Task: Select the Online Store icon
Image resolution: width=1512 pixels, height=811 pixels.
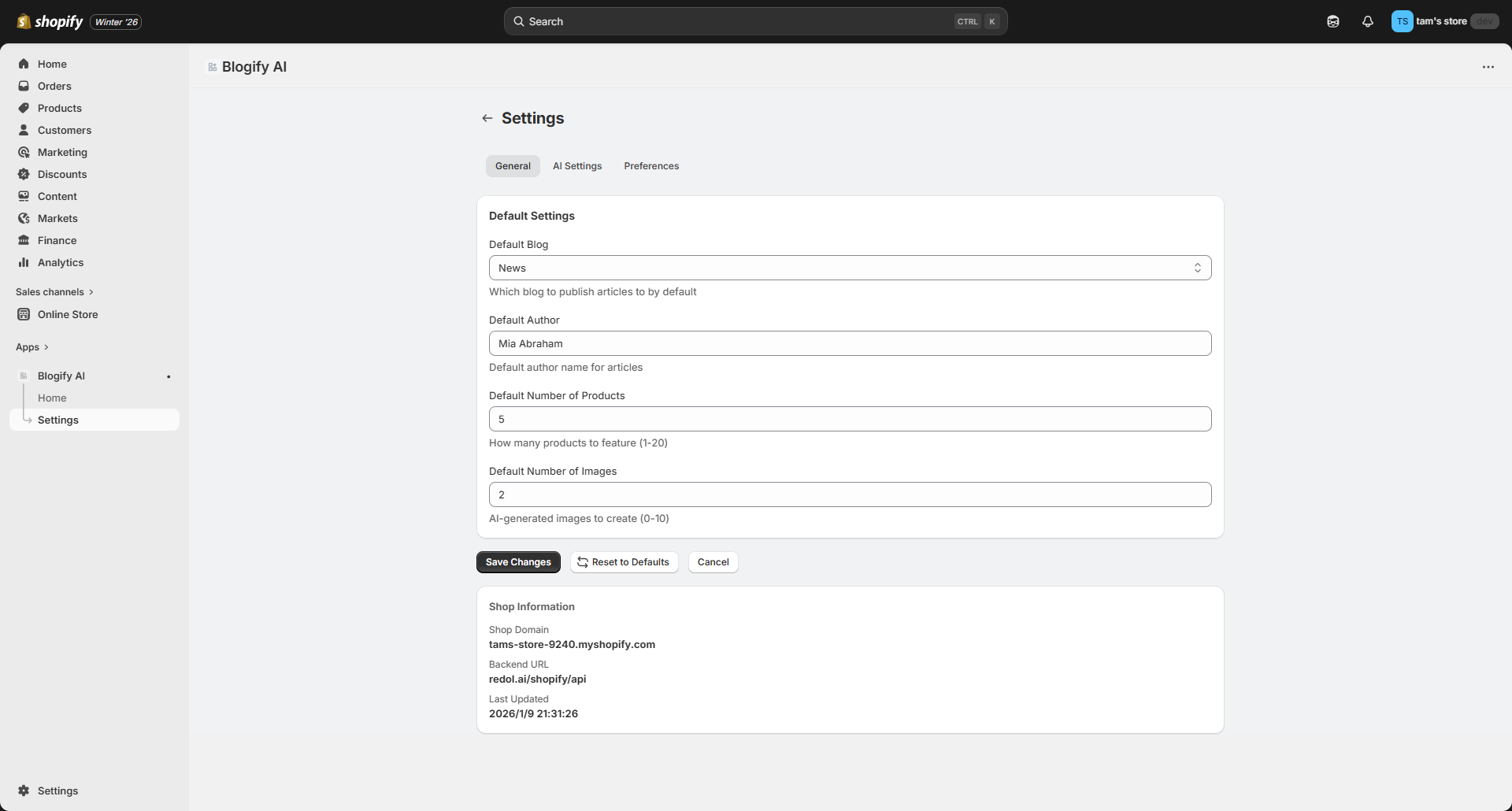Action: point(24,314)
